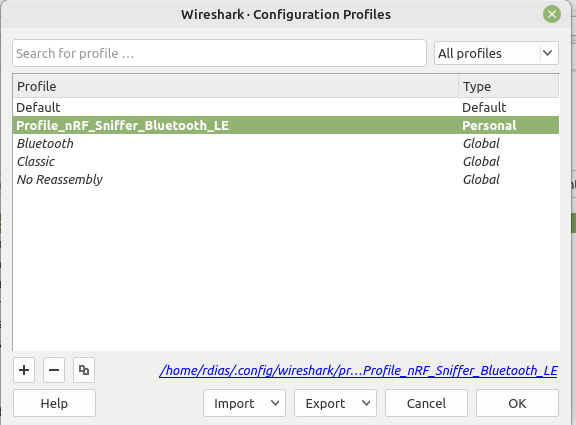576x425 pixels.
Task: Expand the Export dropdown button
Action: point(335,403)
